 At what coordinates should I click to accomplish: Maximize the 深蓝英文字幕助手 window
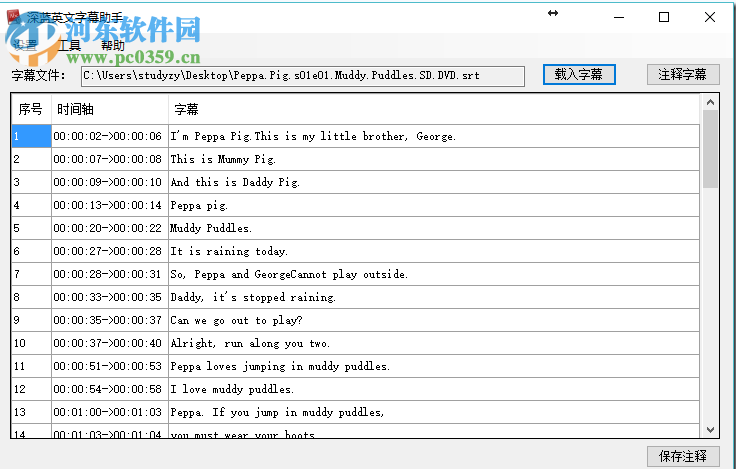click(x=664, y=17)
